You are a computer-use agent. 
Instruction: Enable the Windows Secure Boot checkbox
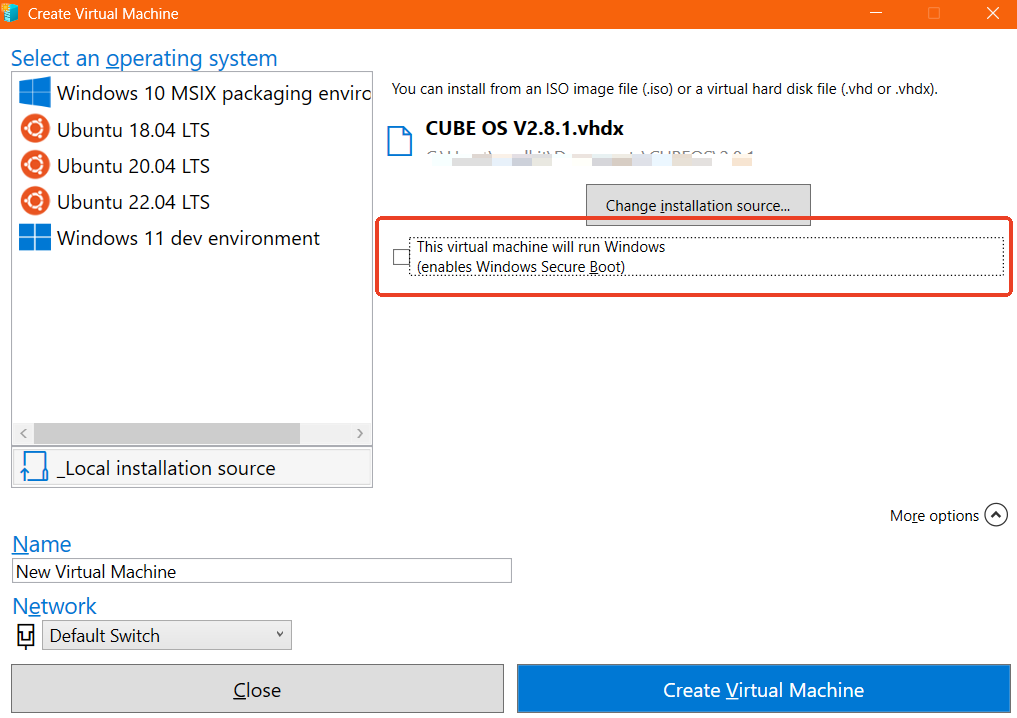tap(401, 257)
